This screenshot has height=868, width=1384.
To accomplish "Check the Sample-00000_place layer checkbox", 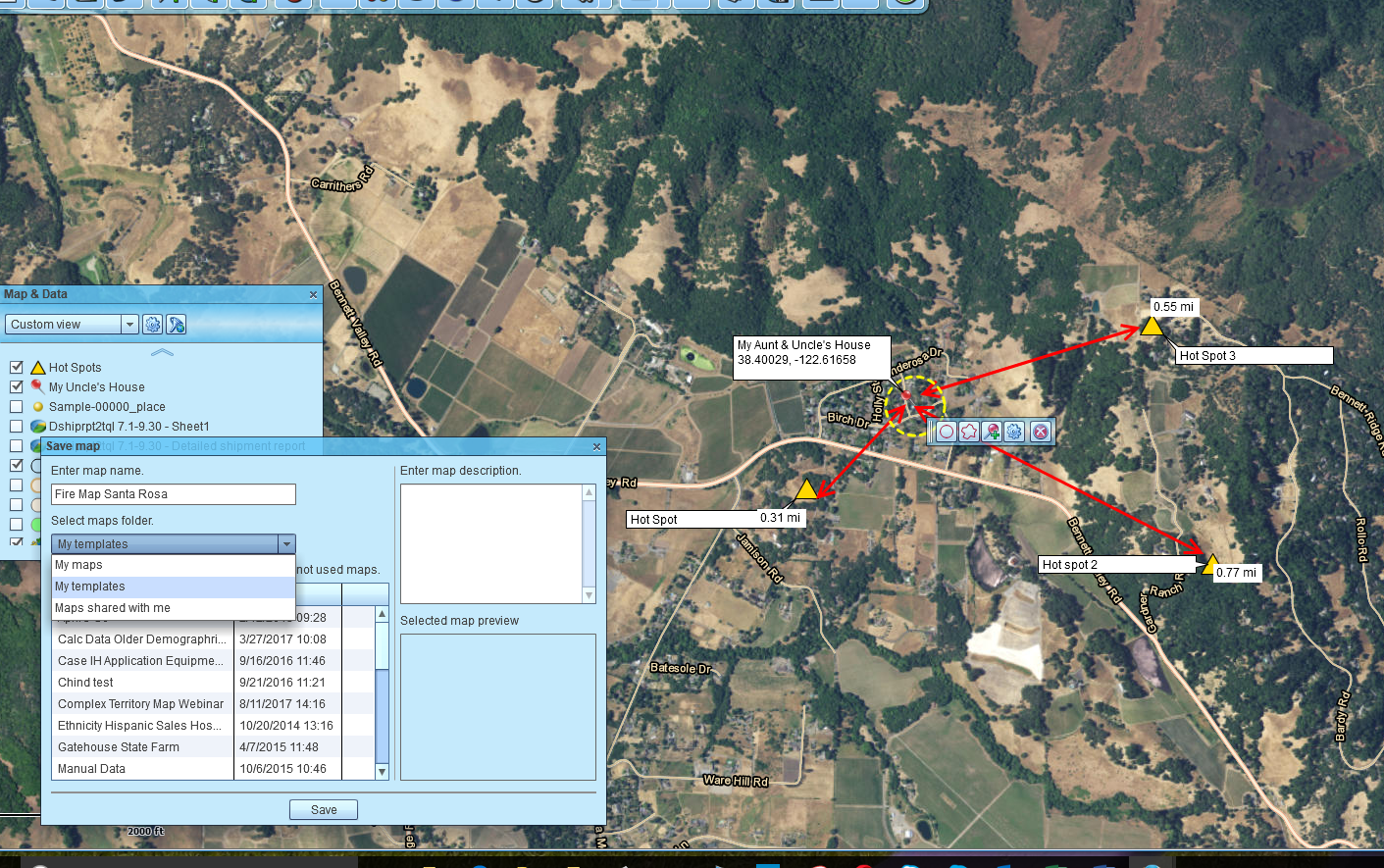I will coord(17,407).
